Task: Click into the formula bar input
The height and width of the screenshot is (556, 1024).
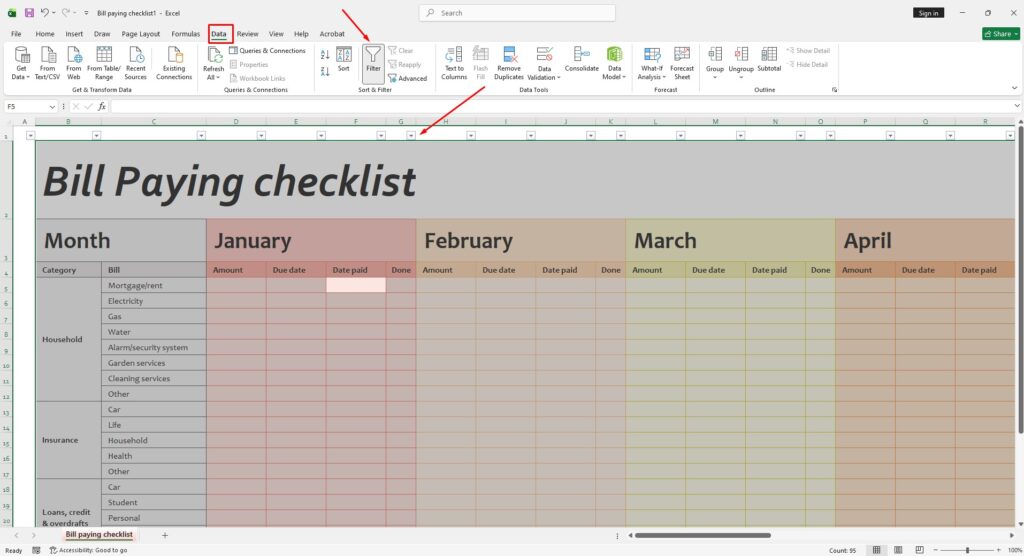Action: tap(562, 106)
